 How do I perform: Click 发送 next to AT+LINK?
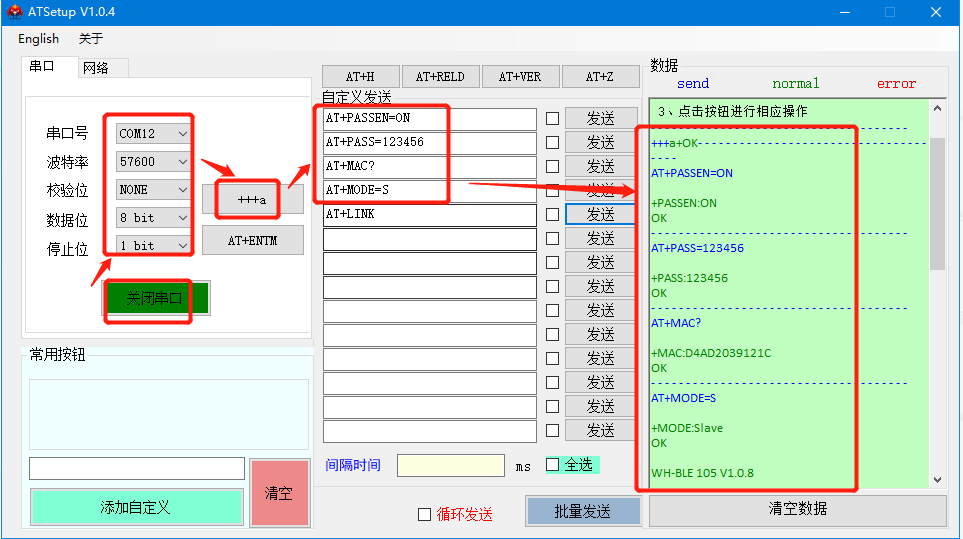pos(600,214)
